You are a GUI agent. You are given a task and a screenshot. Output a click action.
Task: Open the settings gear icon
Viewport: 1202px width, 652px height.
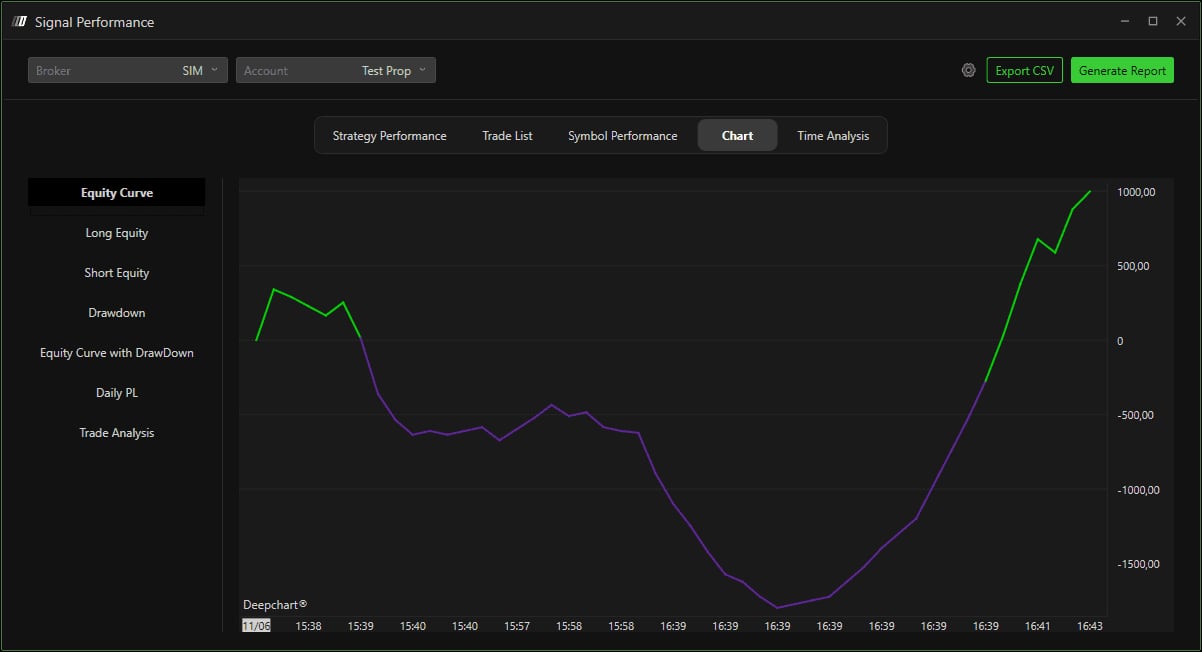[x=968, y=70]
